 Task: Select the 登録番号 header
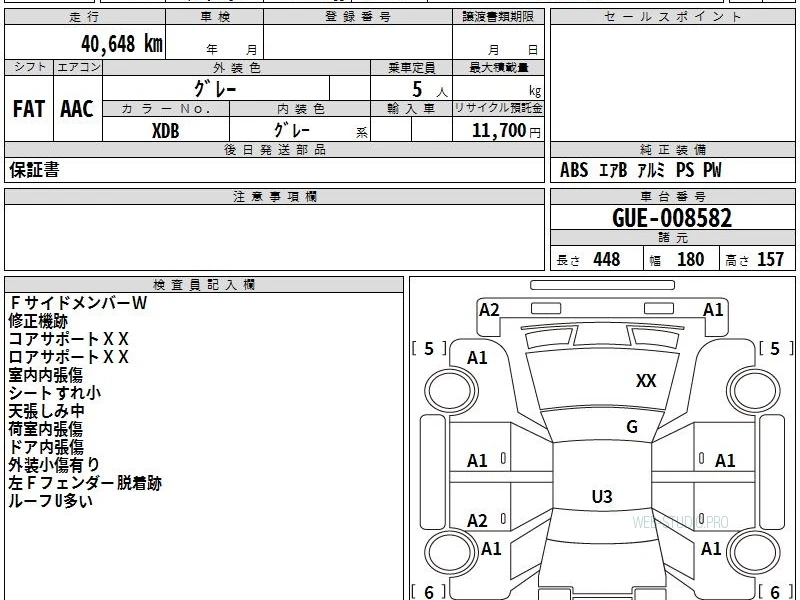[x=358, y=17]
